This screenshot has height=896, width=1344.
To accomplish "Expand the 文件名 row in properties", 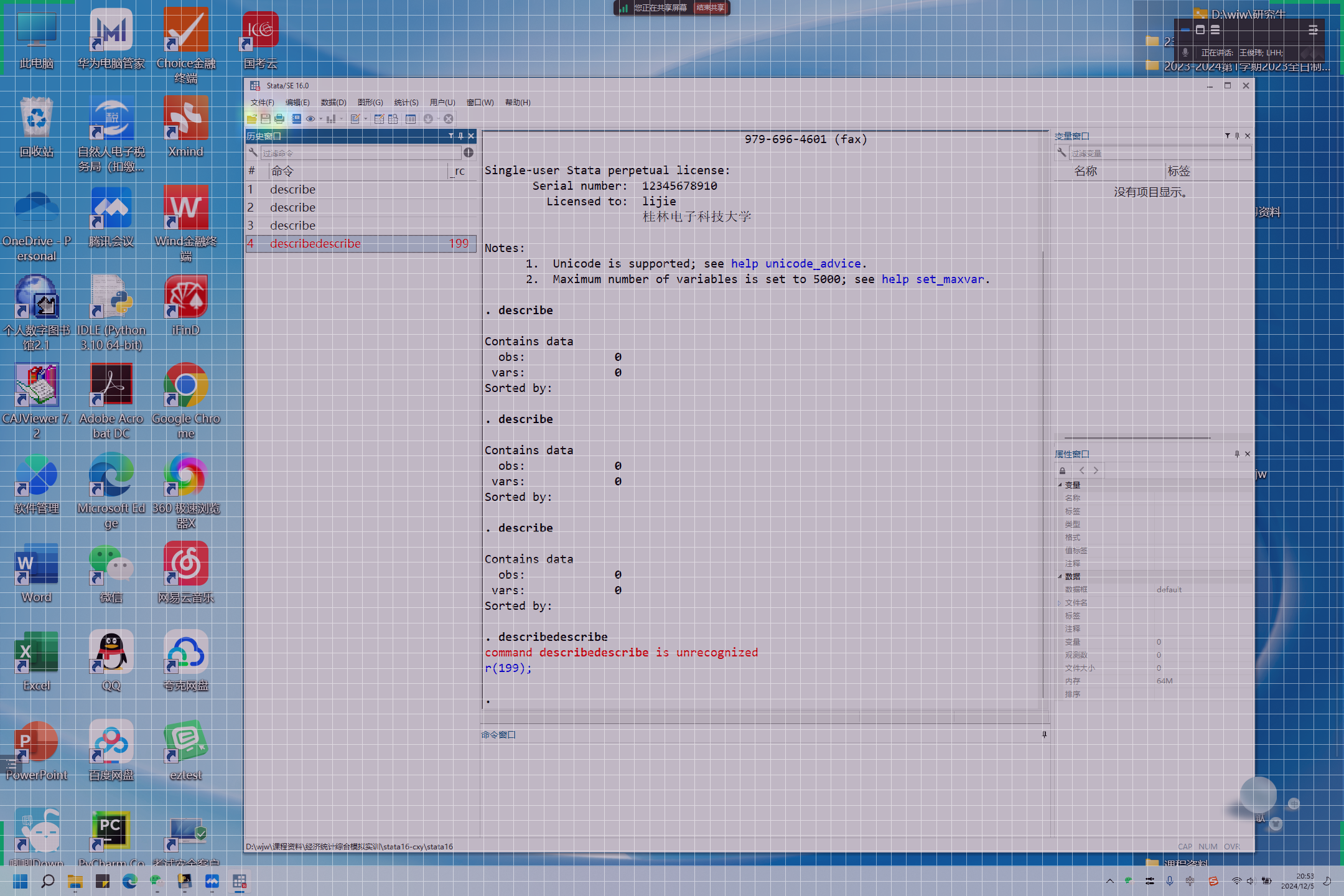I will point(1059,602).
